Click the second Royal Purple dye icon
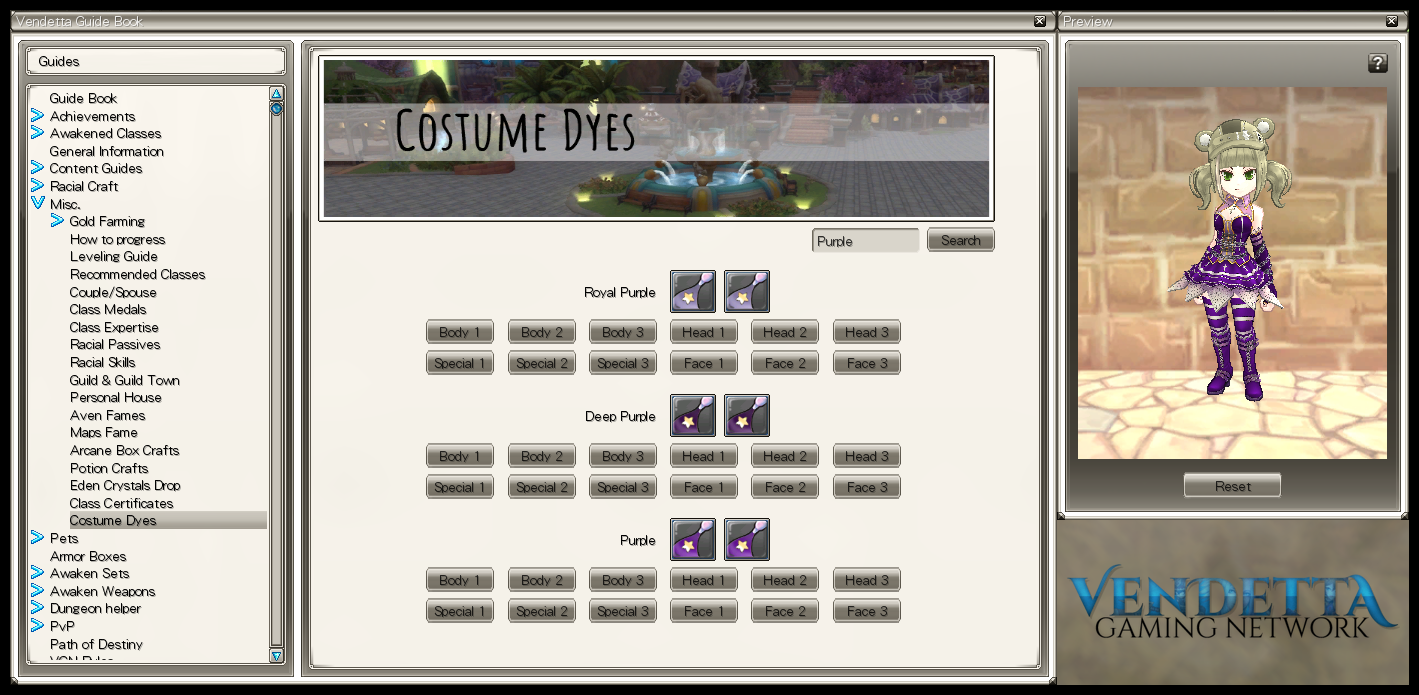 tap(747, 292)
